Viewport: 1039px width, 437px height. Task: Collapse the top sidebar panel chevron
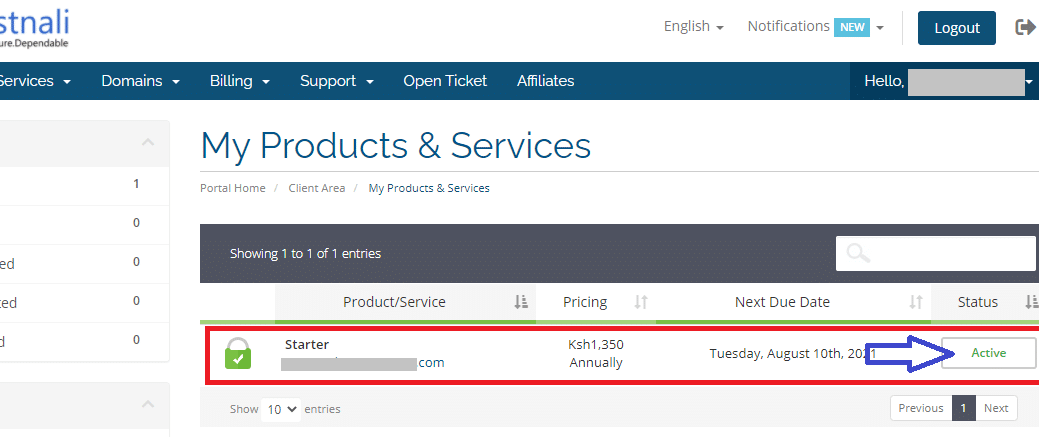[x=148, y=143]
